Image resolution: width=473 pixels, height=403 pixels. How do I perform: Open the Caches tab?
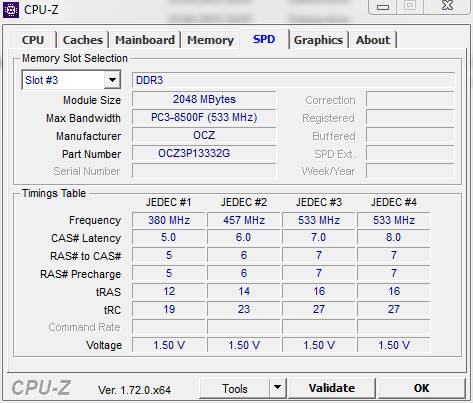click(82, 40)
